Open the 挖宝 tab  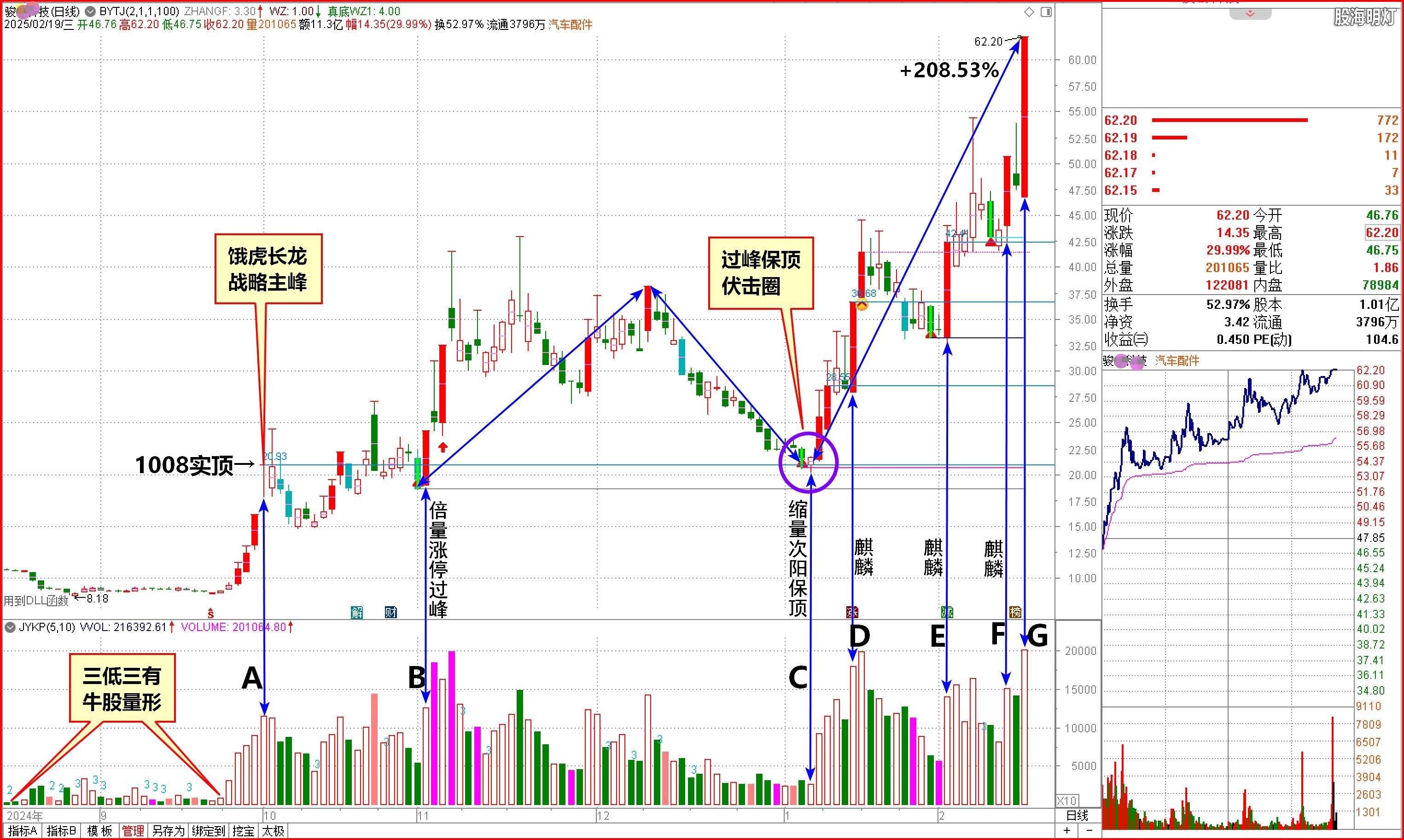click(244, 831)
